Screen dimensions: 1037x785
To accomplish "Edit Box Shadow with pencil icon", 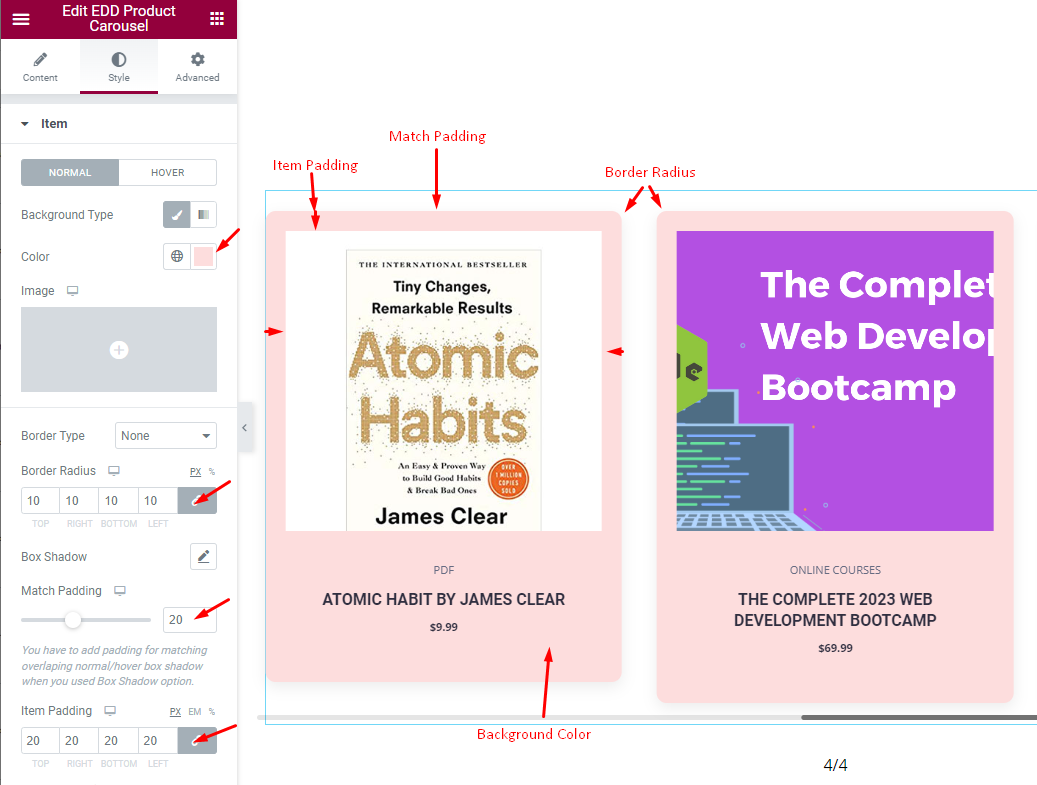I will pos(204,557).
